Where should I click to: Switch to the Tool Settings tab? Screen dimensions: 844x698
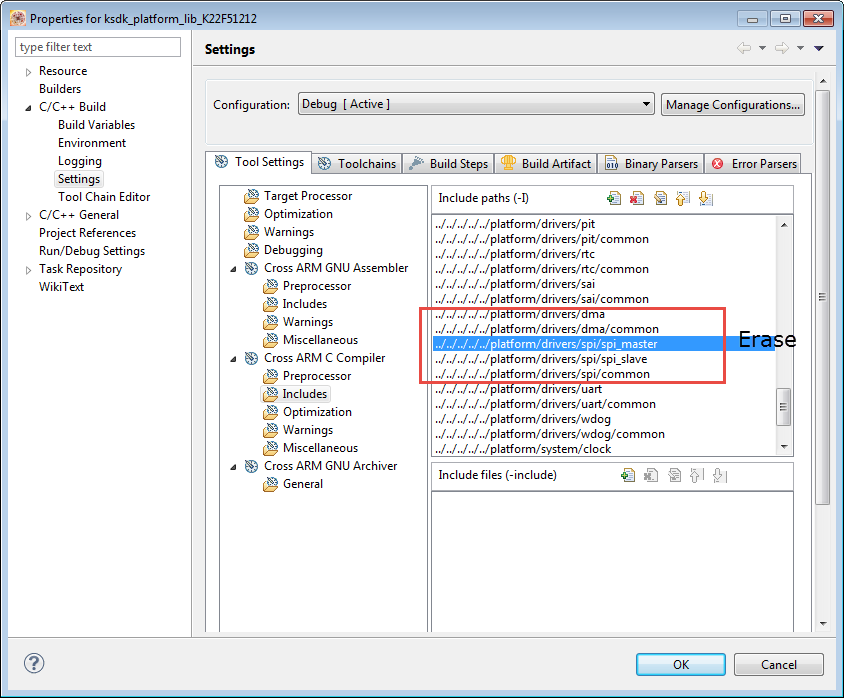point(259,162)
